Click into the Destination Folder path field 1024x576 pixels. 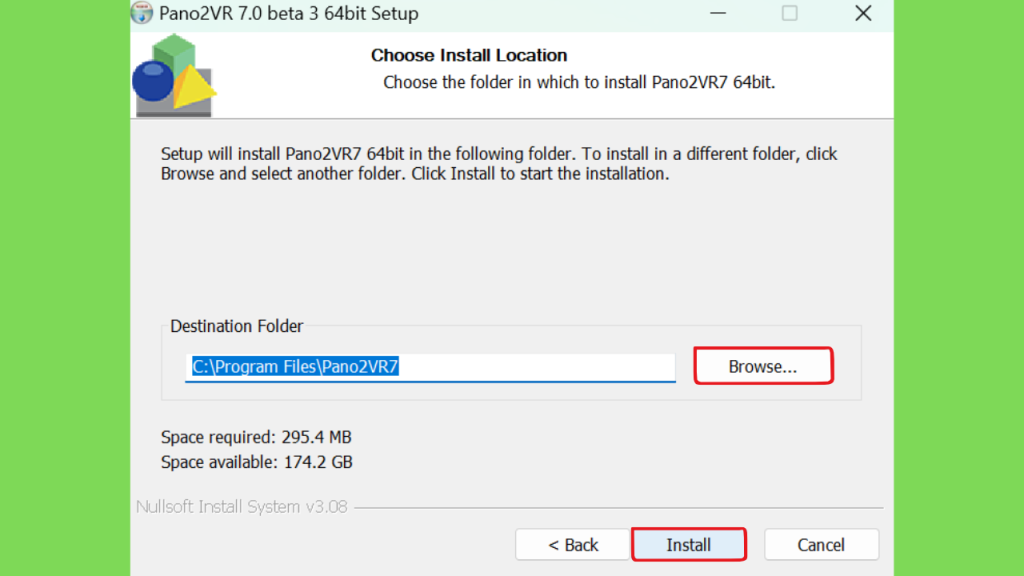click(x=430, y=367)
